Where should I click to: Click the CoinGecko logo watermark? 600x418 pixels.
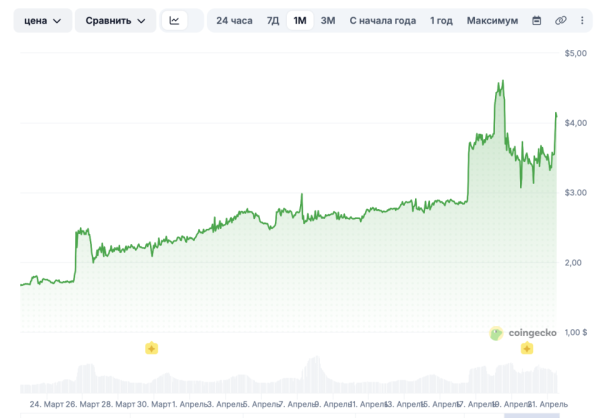tap(522, 333)
